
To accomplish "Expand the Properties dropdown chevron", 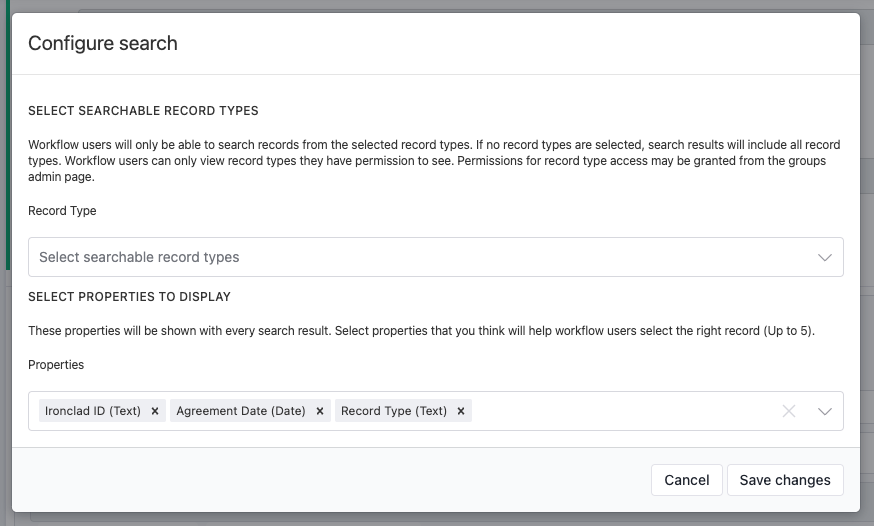I will pos(825,412).
